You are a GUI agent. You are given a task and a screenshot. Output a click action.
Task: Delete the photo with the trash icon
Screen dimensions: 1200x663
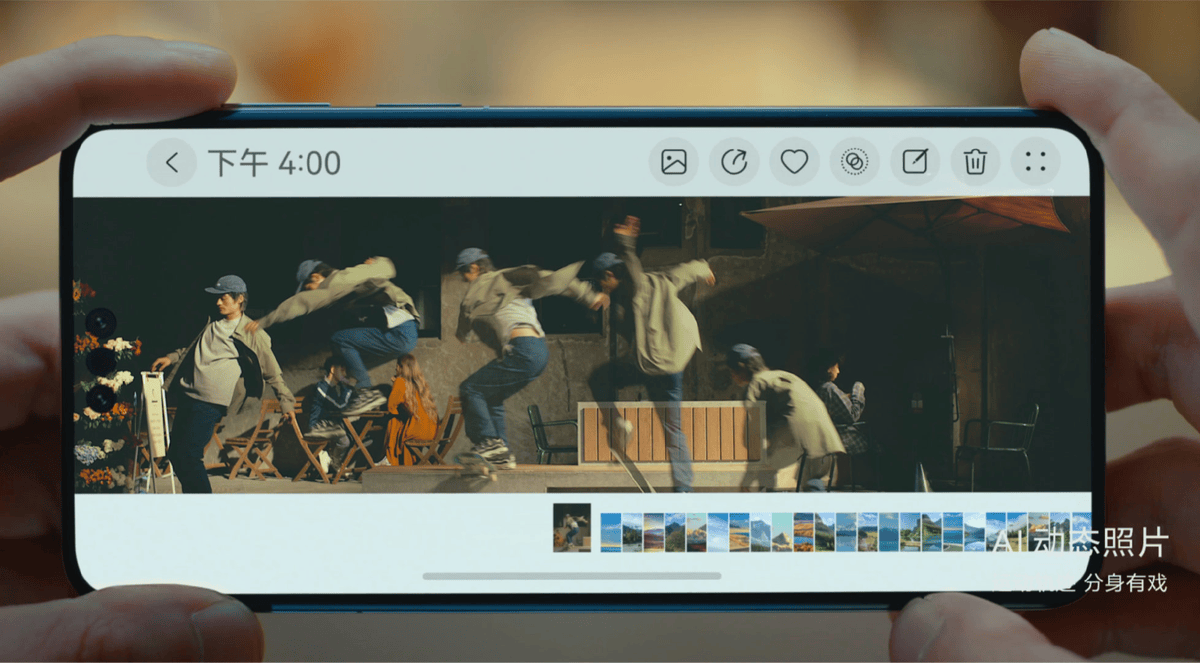975,162
